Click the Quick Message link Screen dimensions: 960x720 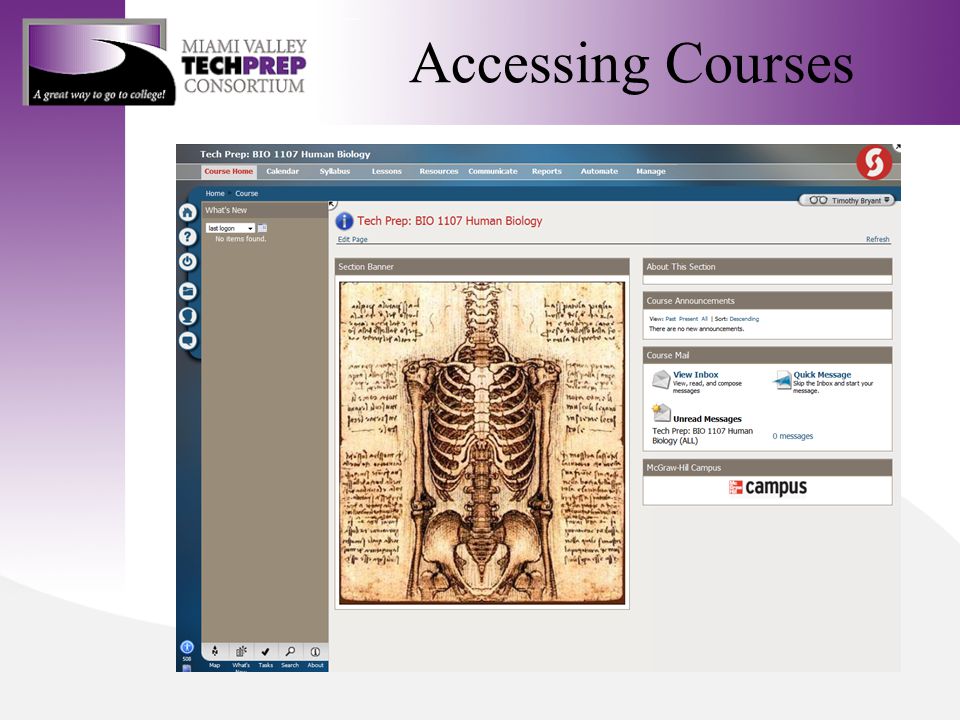coord(822,375)
